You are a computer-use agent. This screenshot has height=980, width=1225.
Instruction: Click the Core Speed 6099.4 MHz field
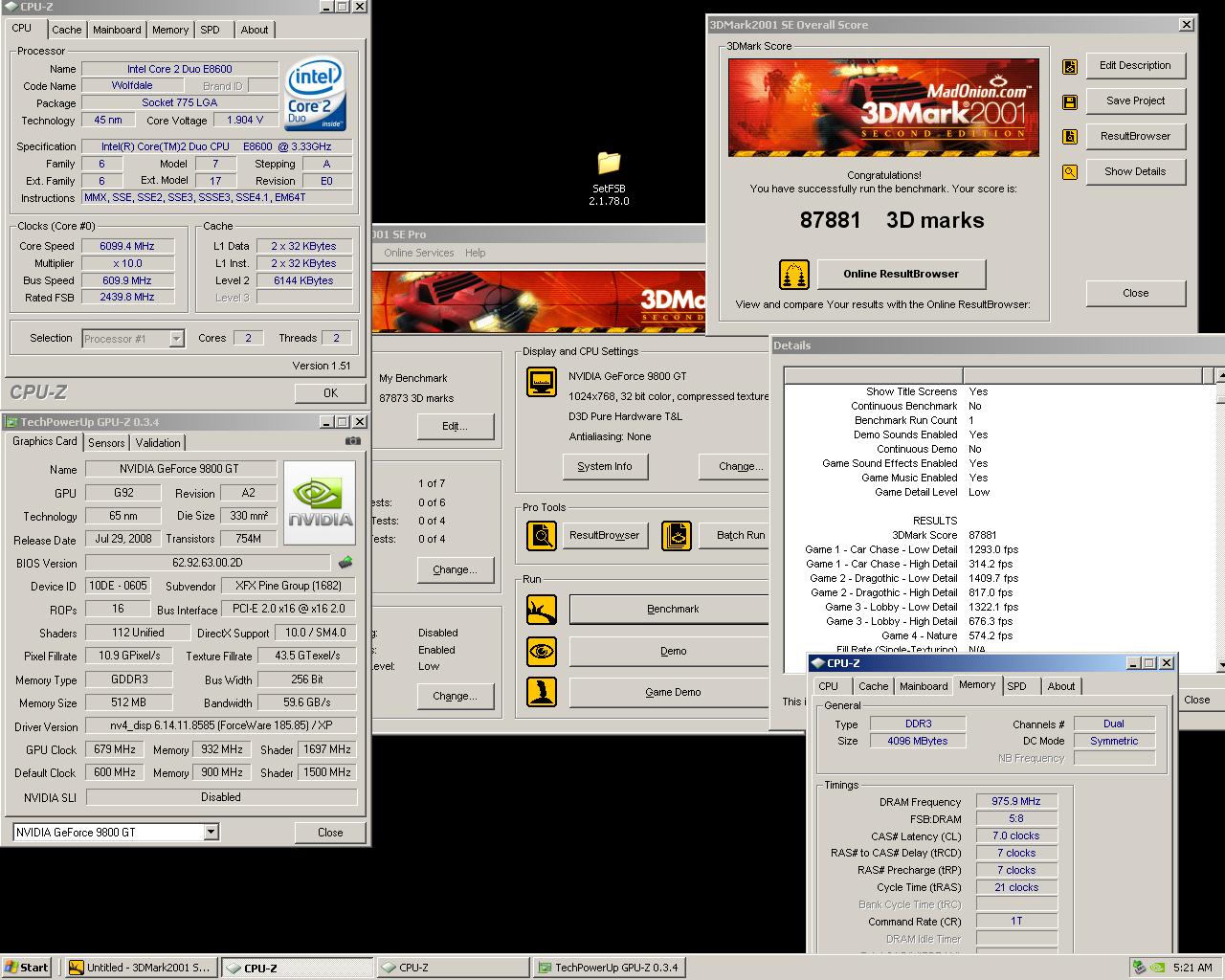click(x=128, y=246)
